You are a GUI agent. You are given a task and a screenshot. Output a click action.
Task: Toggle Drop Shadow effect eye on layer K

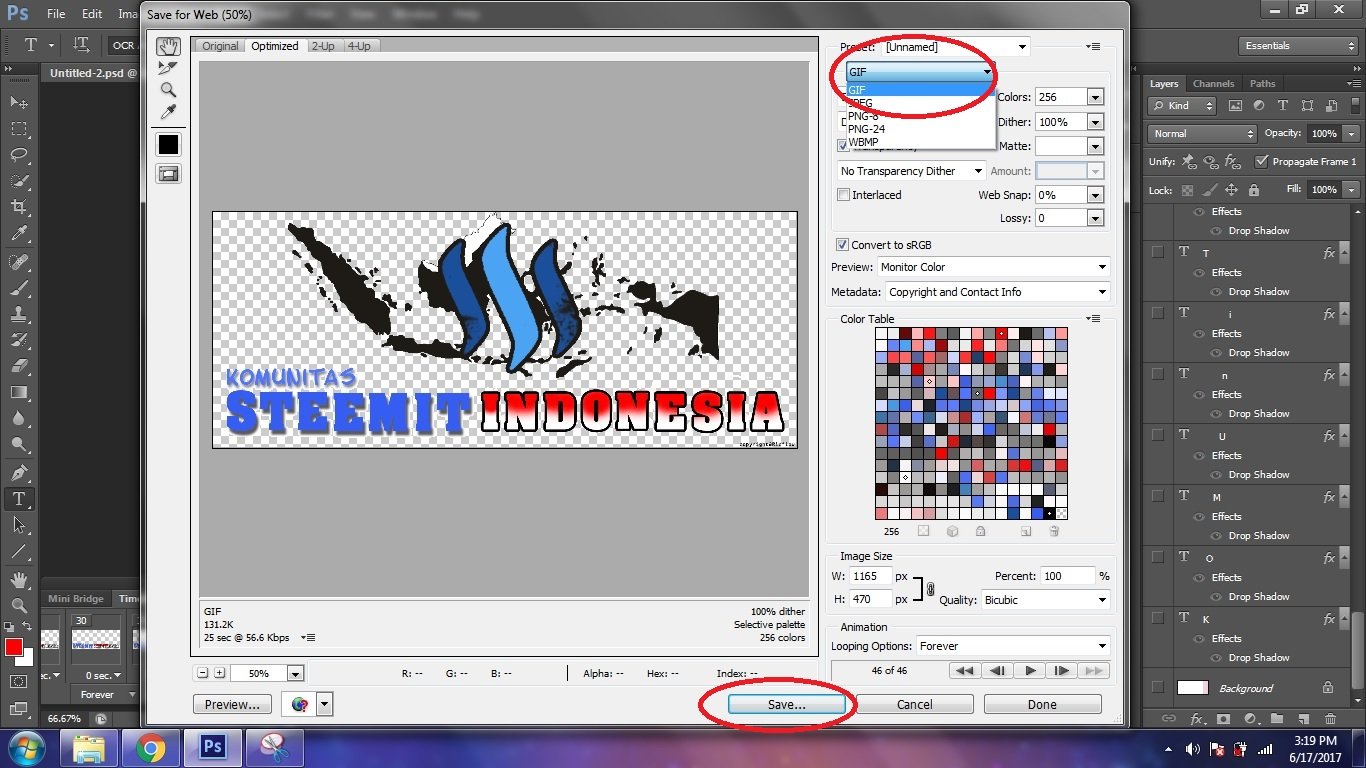pyautogui.click(x=1216, y=657)
